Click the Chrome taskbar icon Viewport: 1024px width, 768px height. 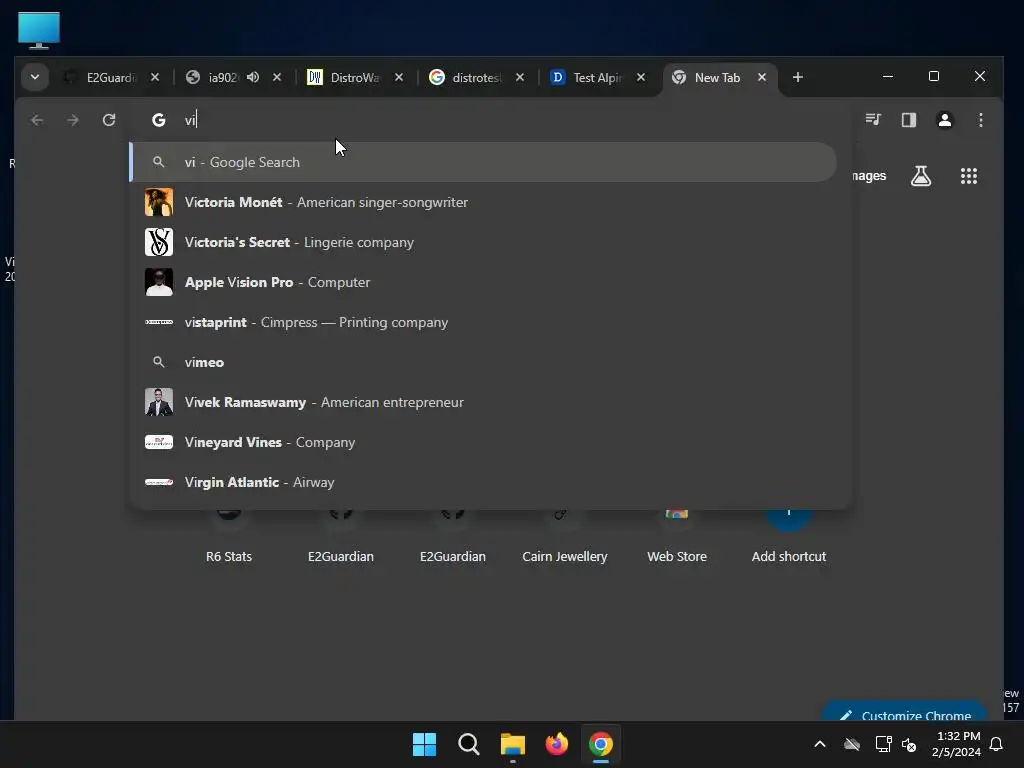(x=601, y=744)
